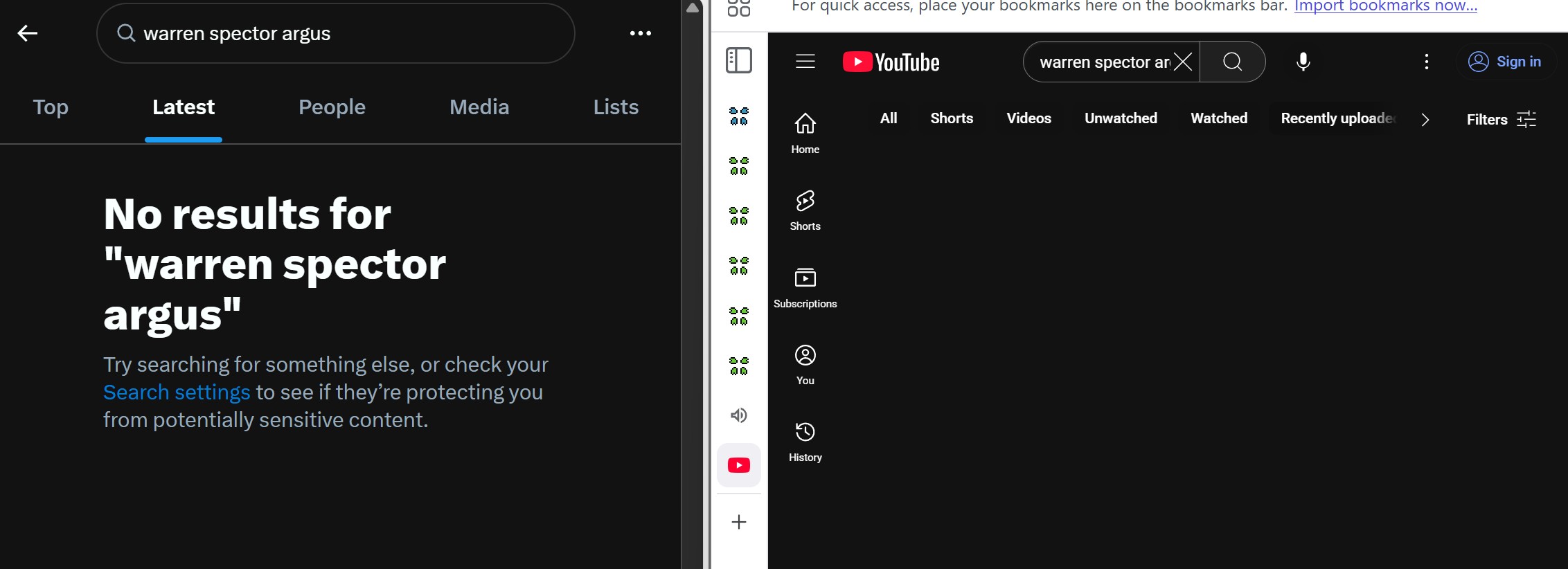Click the YouTube search magnifier button
Image resolution: width=1568 pixels, height=569 pixels.
coord(1233,62)
